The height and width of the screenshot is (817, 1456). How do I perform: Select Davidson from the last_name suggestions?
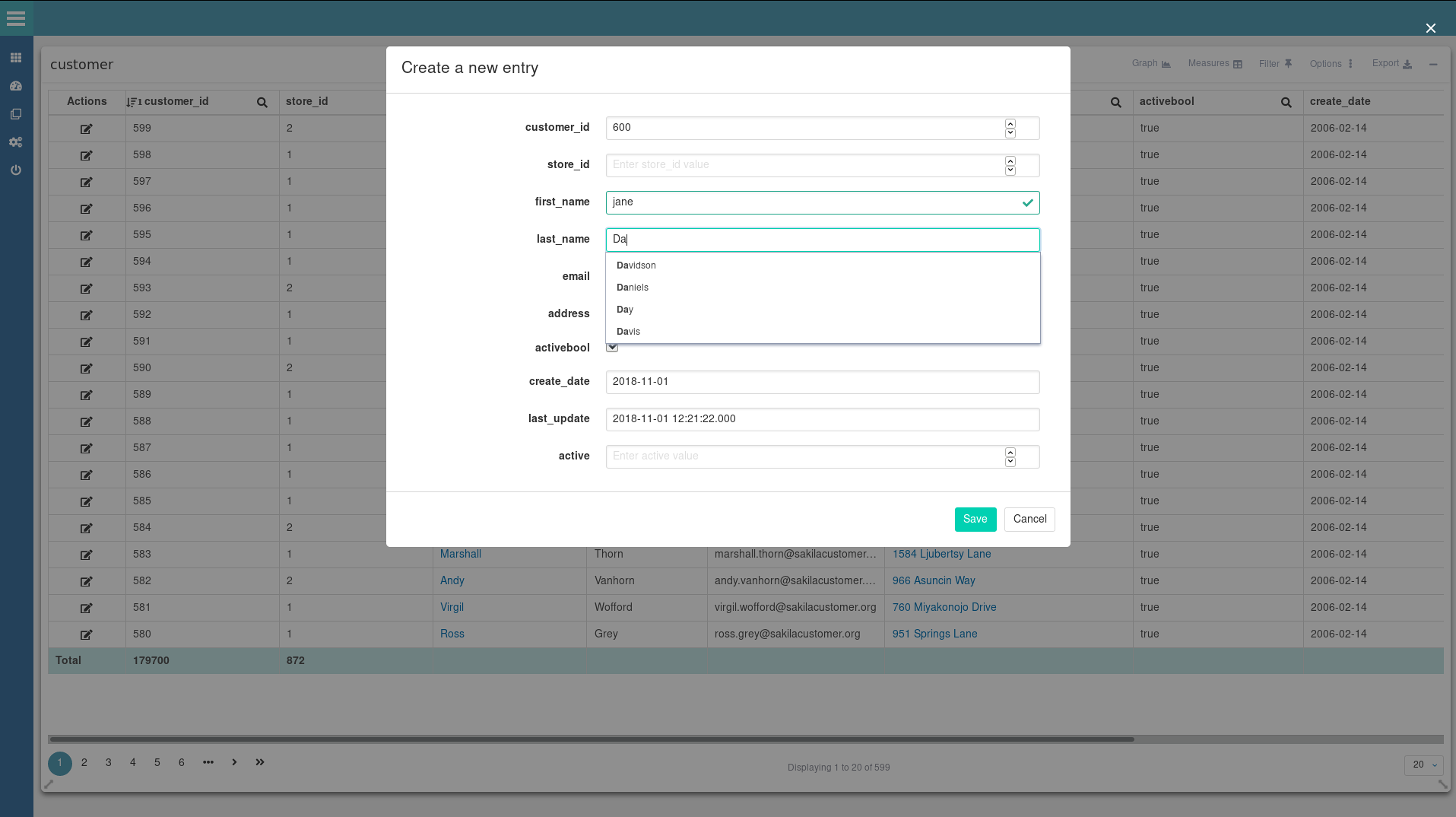coord(636,265)
